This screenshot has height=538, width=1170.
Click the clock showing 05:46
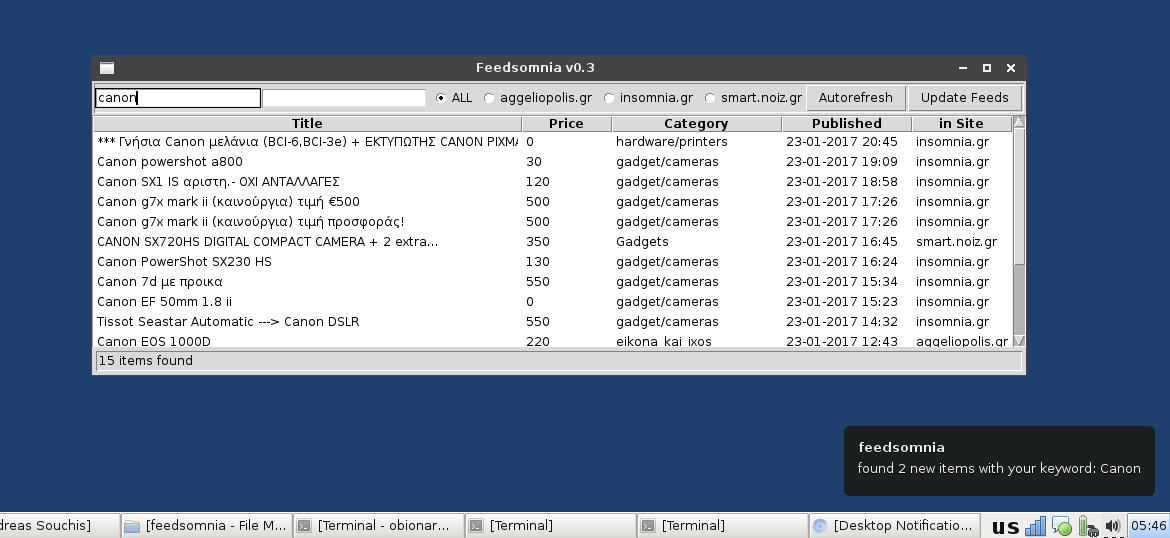pos(1148,525)
